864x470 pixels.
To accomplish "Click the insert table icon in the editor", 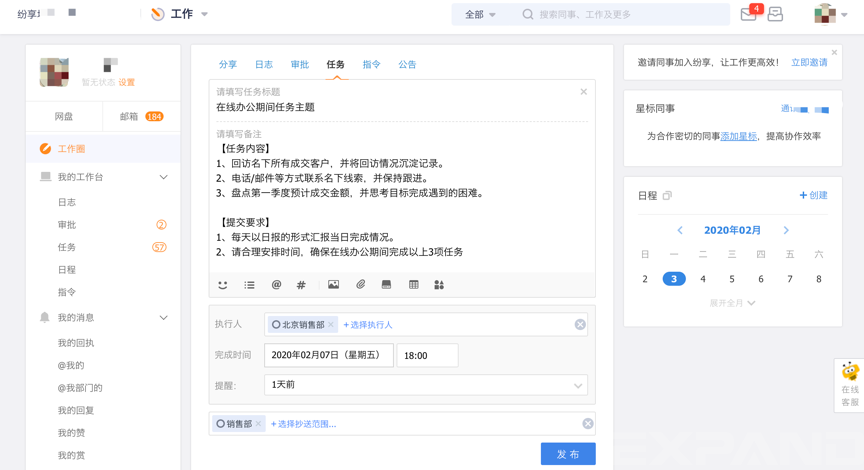I will coord(414,285).
